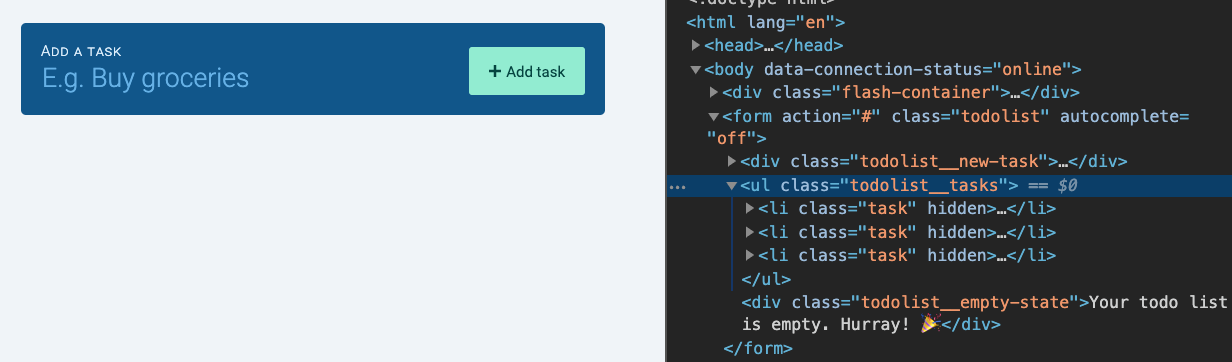Click the 'is empty. Hurray!' text

[827, 324]
